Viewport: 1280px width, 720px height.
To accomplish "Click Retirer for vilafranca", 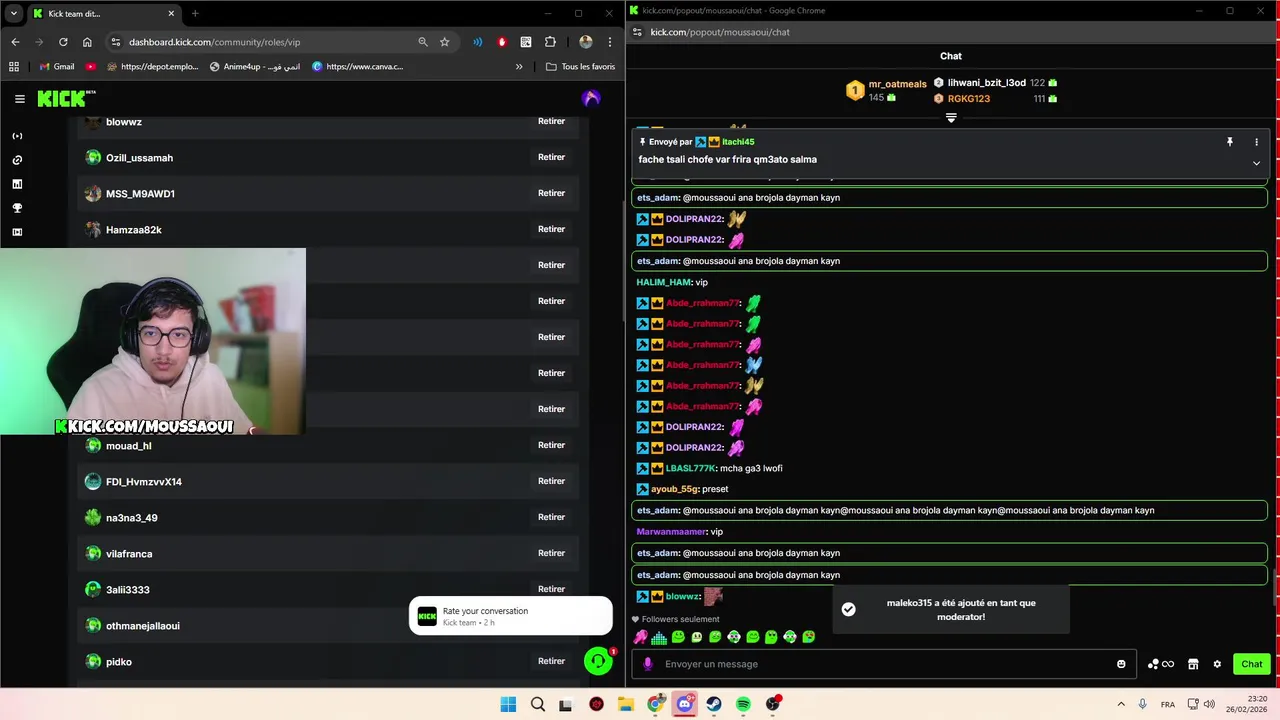I will [x=551, y=553].
